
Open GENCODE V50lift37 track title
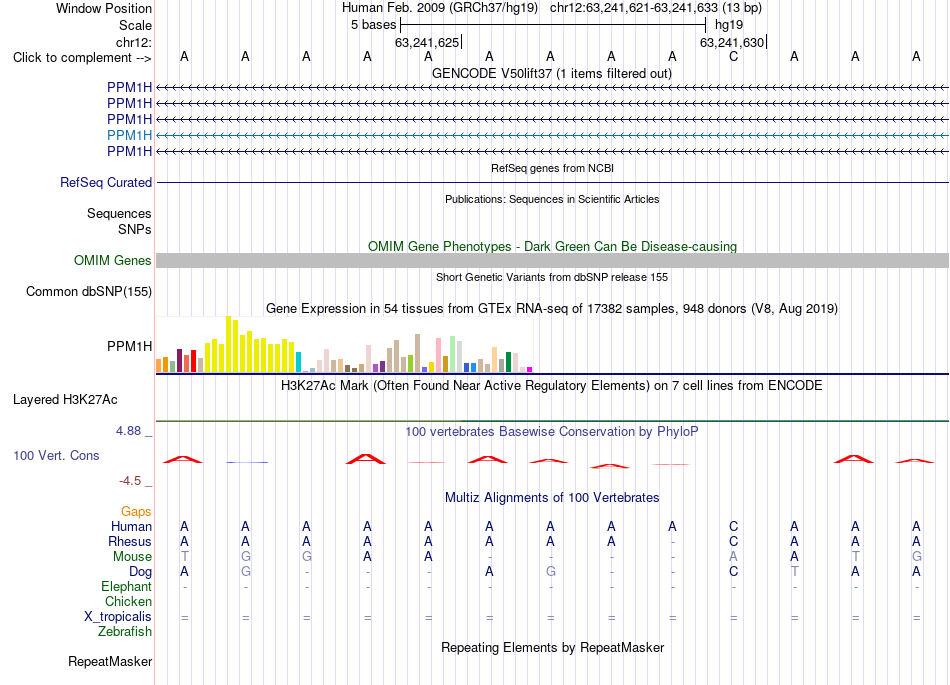pyautogui.click(x=552, y=73)
